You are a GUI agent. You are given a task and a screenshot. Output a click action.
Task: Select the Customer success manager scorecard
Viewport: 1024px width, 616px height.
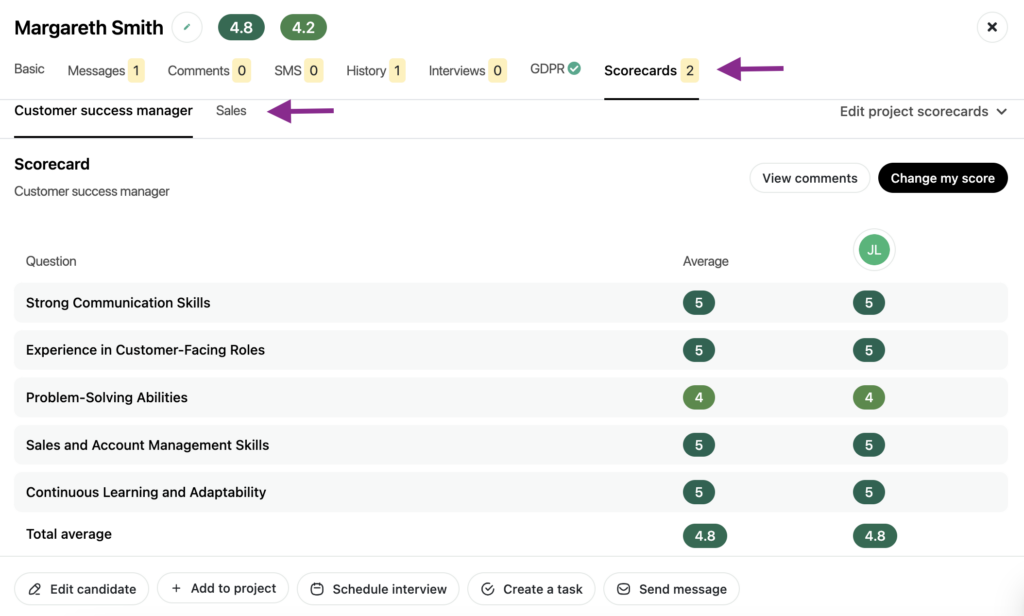coord(102,110)
